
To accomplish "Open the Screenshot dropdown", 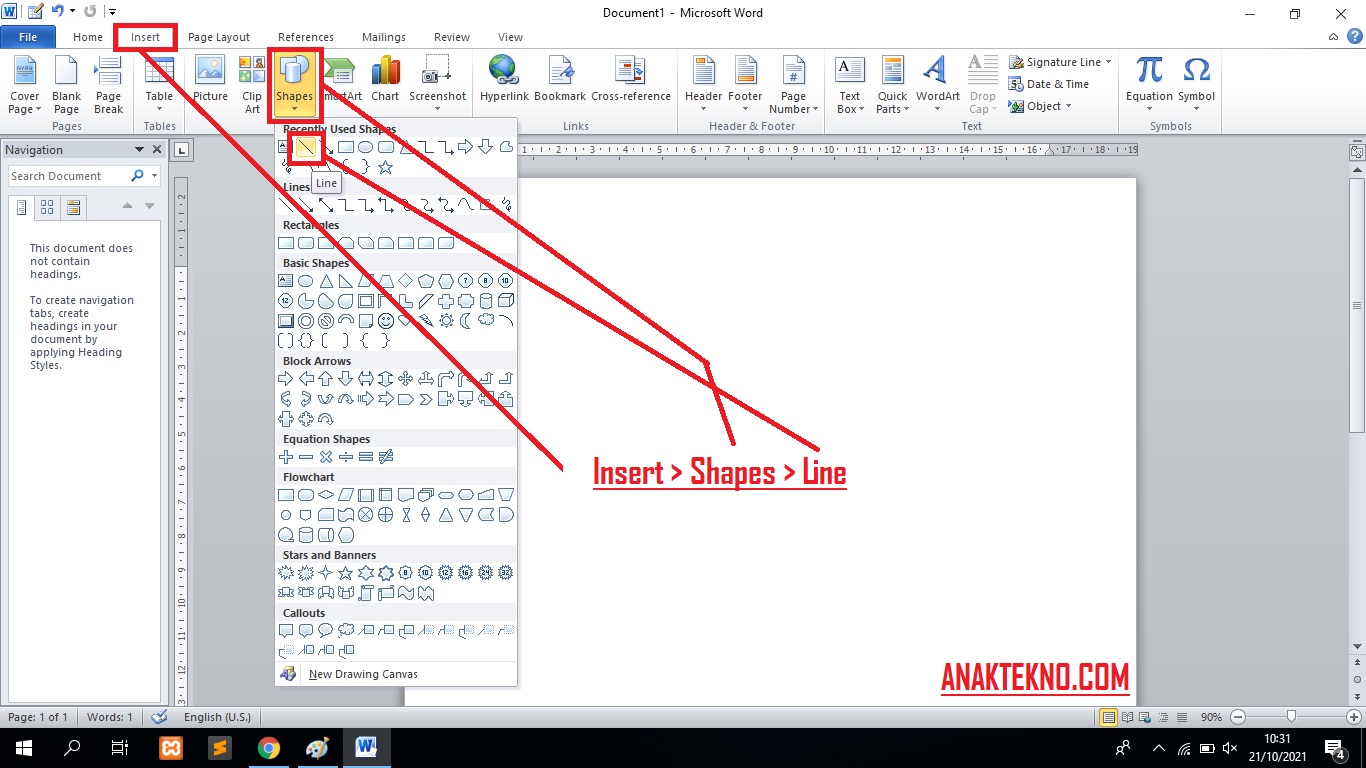I will coord(437,85).
